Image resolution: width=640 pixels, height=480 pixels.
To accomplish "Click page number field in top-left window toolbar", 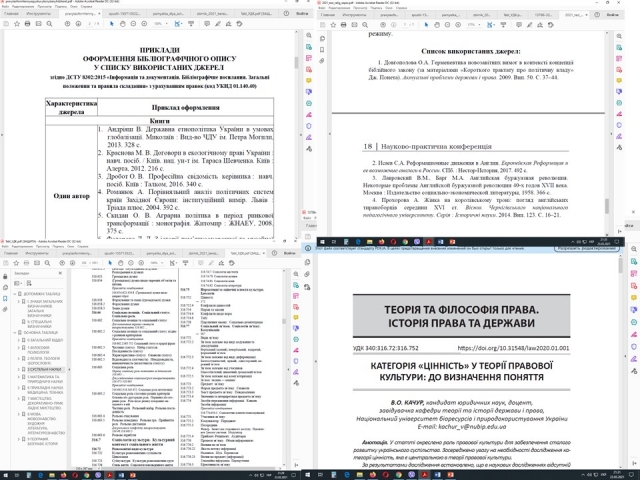I will [x=90, y=24].
